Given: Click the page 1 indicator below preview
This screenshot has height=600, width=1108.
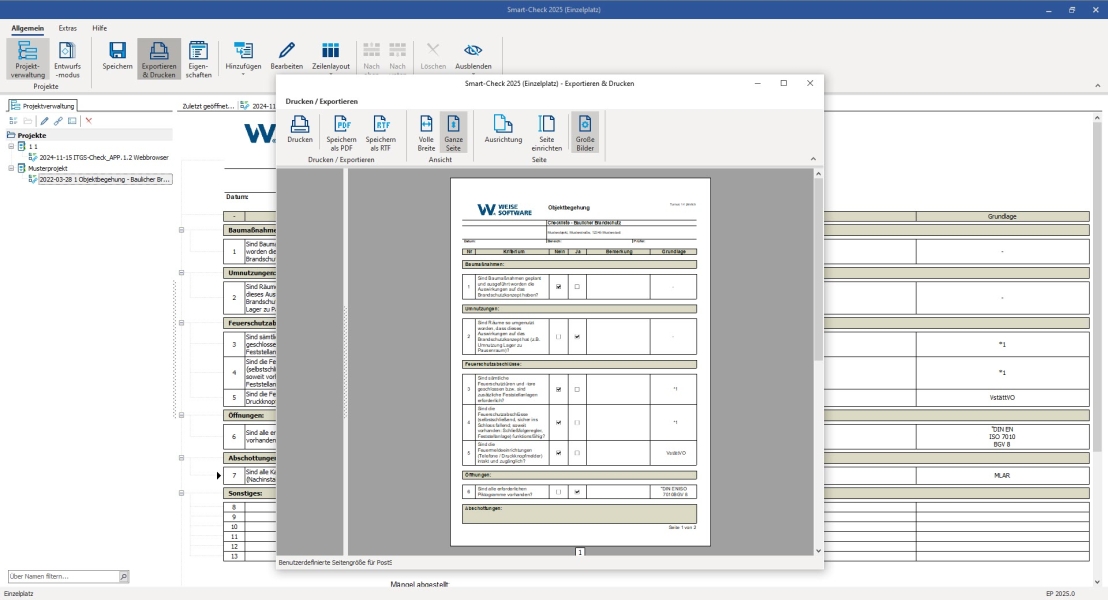Looking at the screenshot, I should [580, 552].
